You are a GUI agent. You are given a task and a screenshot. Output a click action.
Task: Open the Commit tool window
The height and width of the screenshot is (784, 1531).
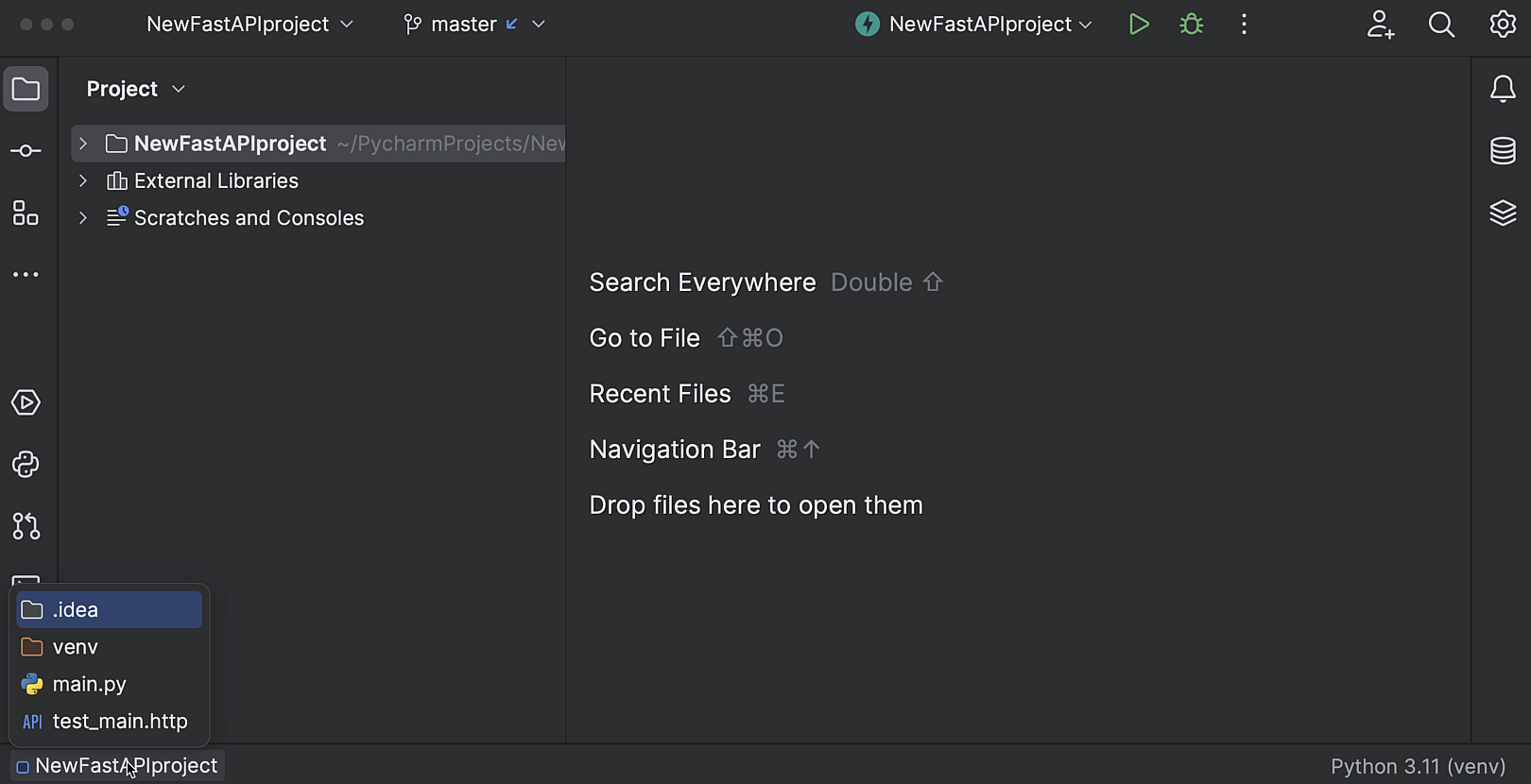(26, 151)
